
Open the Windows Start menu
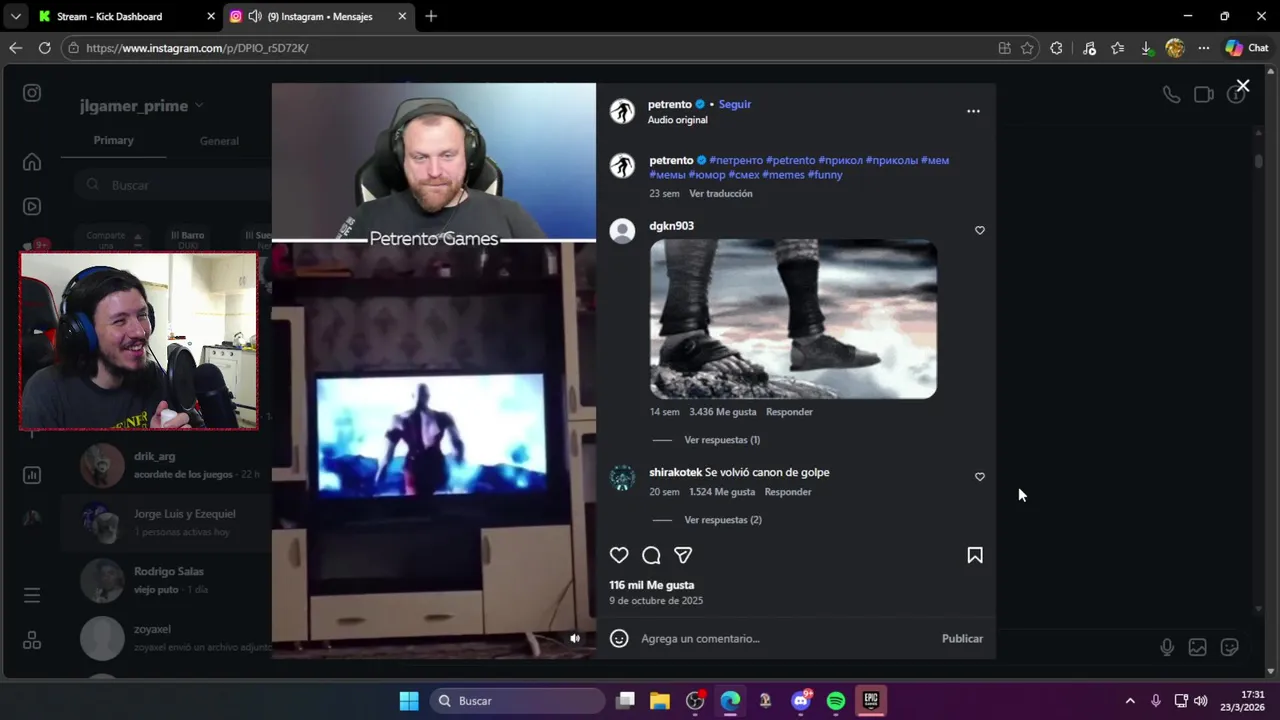pyautogui.click(x=409, y=701)
